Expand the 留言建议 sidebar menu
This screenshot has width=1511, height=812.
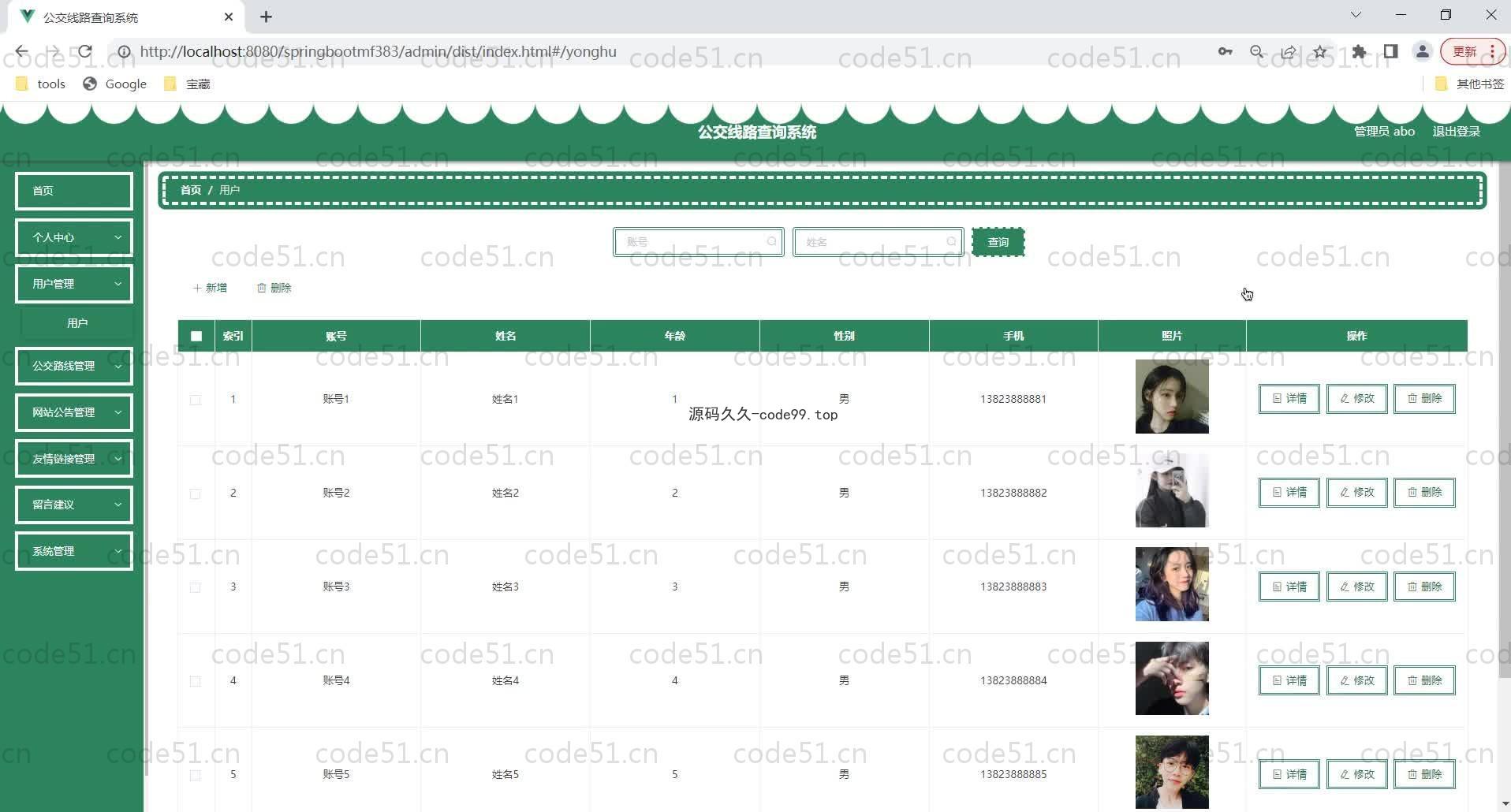click(74, 505)
